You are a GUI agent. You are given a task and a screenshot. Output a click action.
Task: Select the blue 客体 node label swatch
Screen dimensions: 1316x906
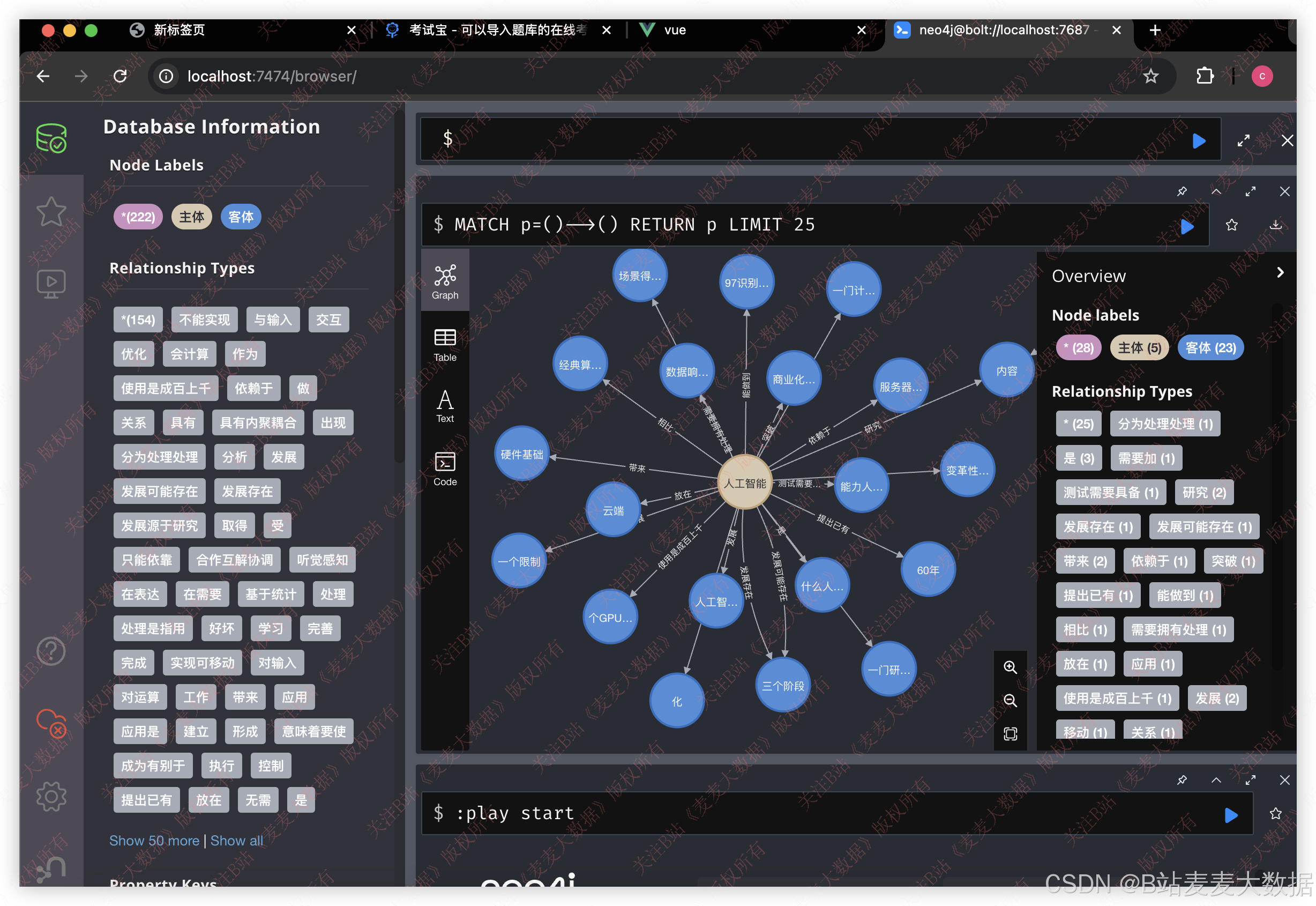pos(241,217)
